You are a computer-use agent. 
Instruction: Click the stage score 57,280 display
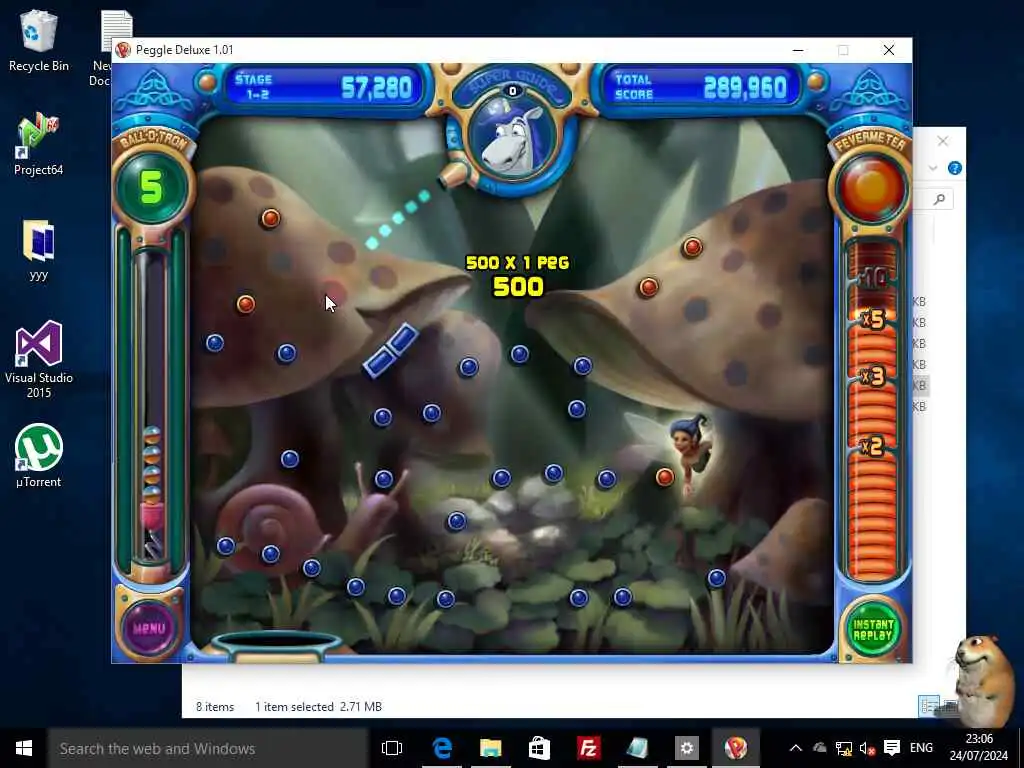point(376,87)
